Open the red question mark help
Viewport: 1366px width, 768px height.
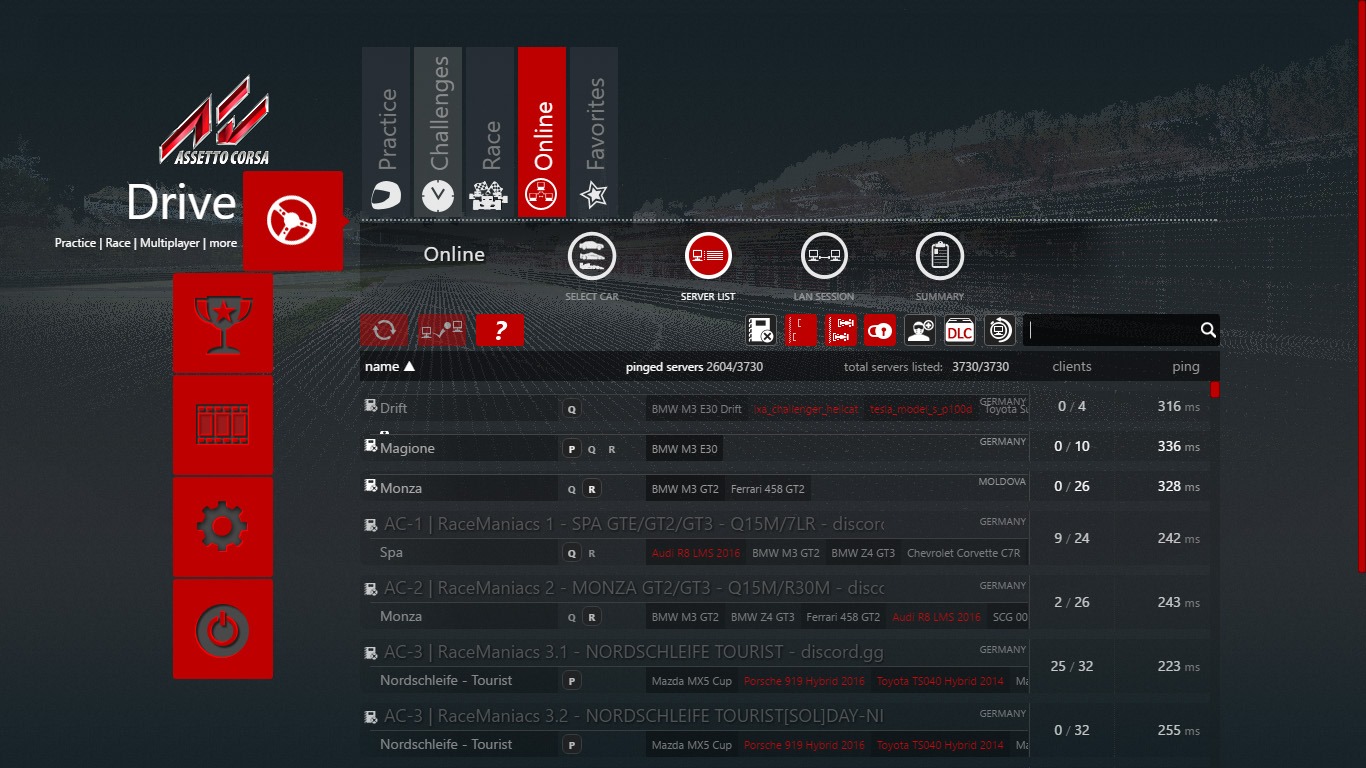(x=500, y=330)
